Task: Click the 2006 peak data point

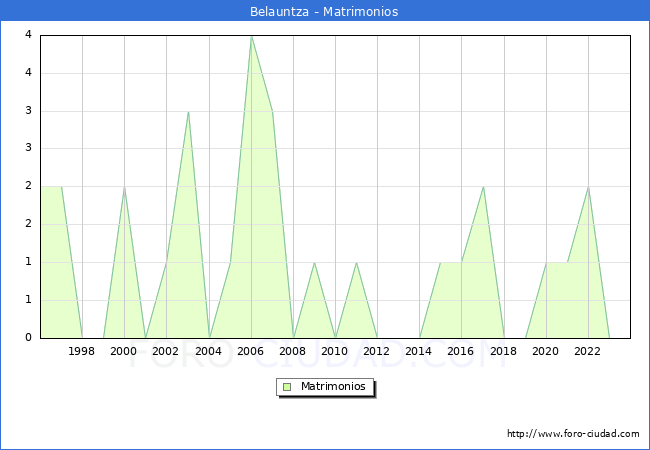Action: click(251, 36)
